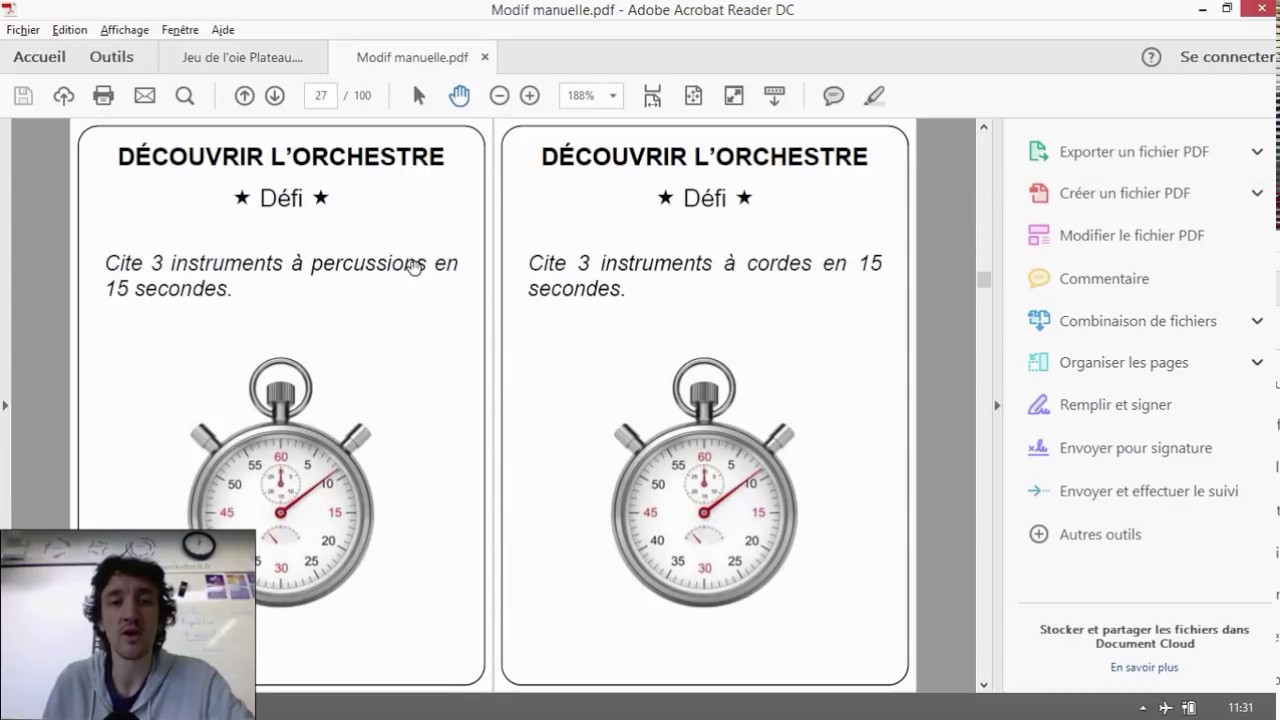Switch to the Accueil tab
Viewport: 1280px width, 720px height.
40,57
